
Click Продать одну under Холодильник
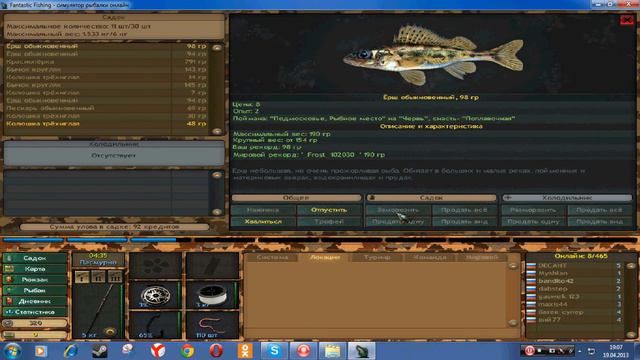(533, 221)
